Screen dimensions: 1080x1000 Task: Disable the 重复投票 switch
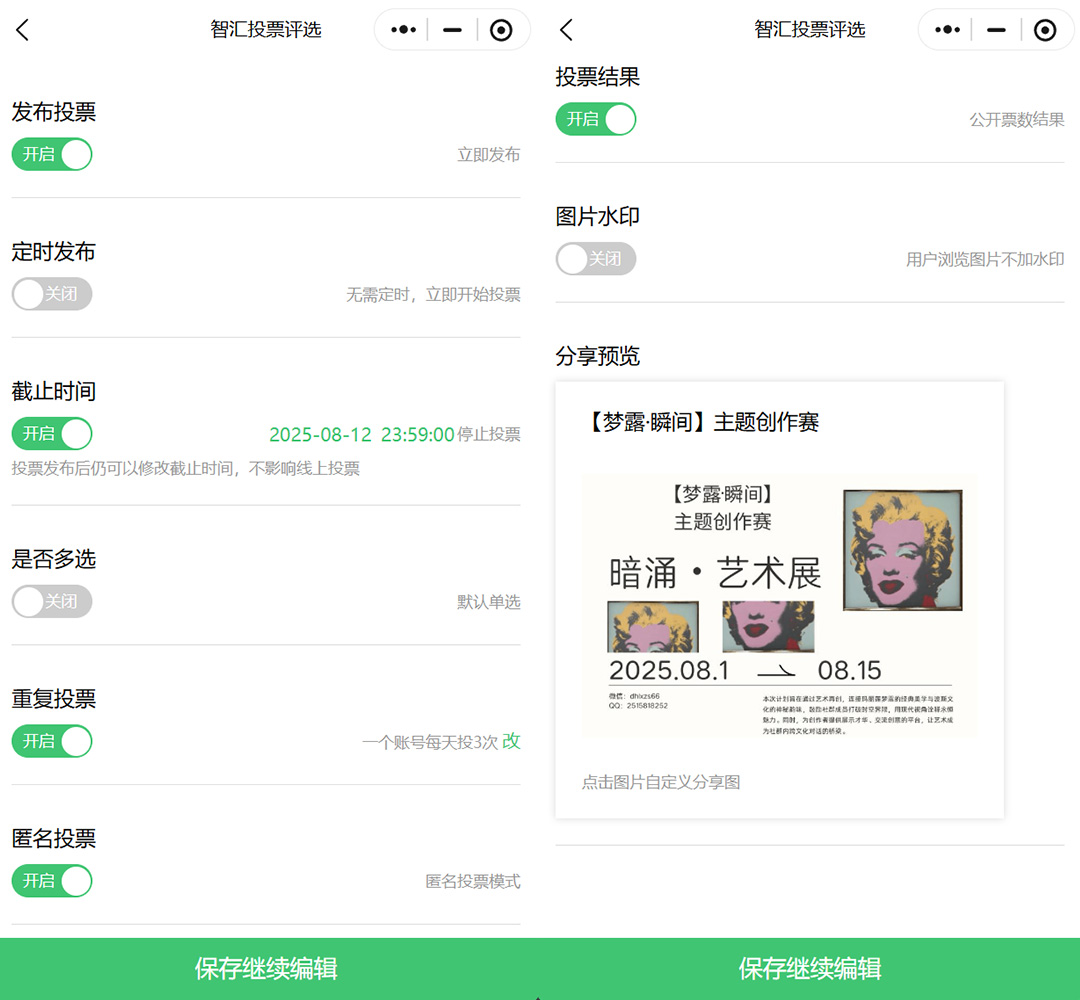pyautogui.click(x=52, y=741)
